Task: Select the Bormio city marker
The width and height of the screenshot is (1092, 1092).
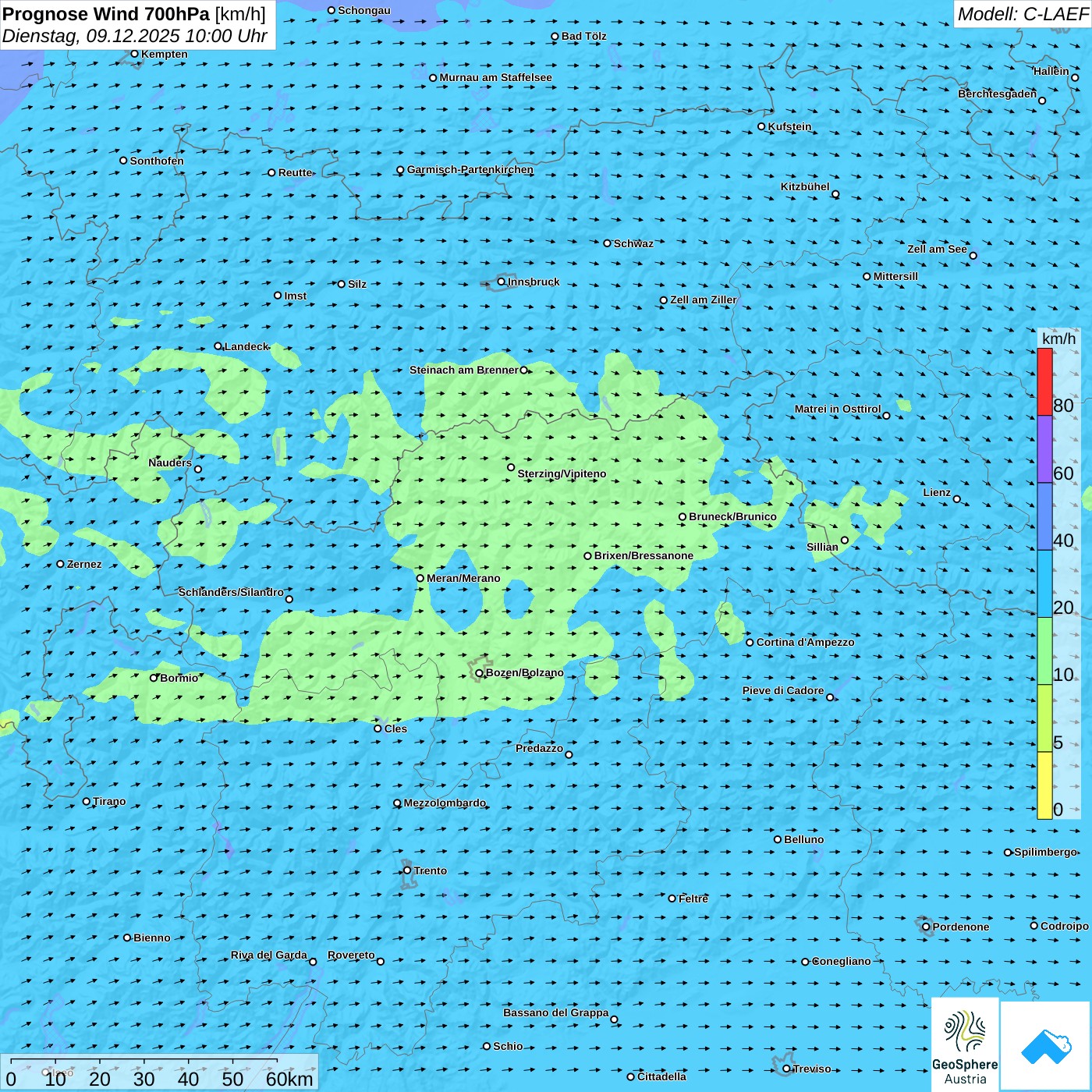Action: point(154,678)
